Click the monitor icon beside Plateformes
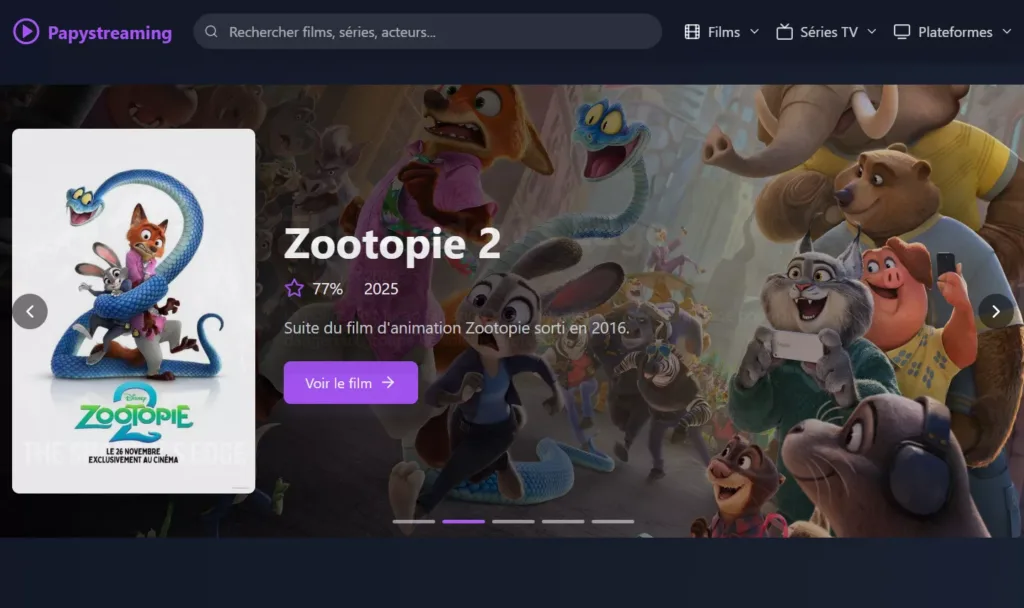 pyautogui.click(x=903, y=31)
